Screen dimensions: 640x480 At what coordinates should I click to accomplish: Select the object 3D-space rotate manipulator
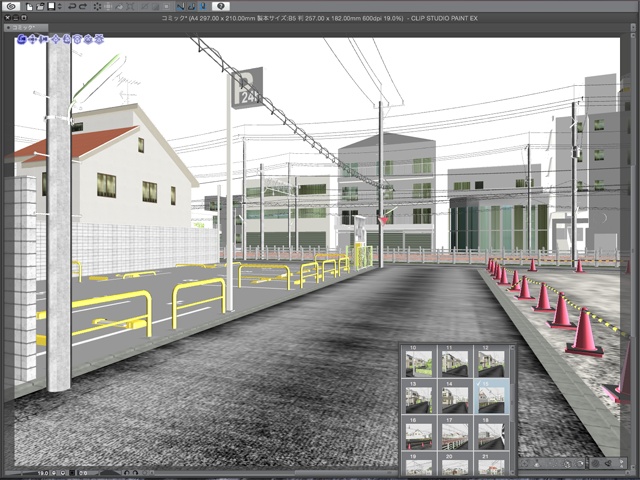pyautogui.click(x=88, y=39)
